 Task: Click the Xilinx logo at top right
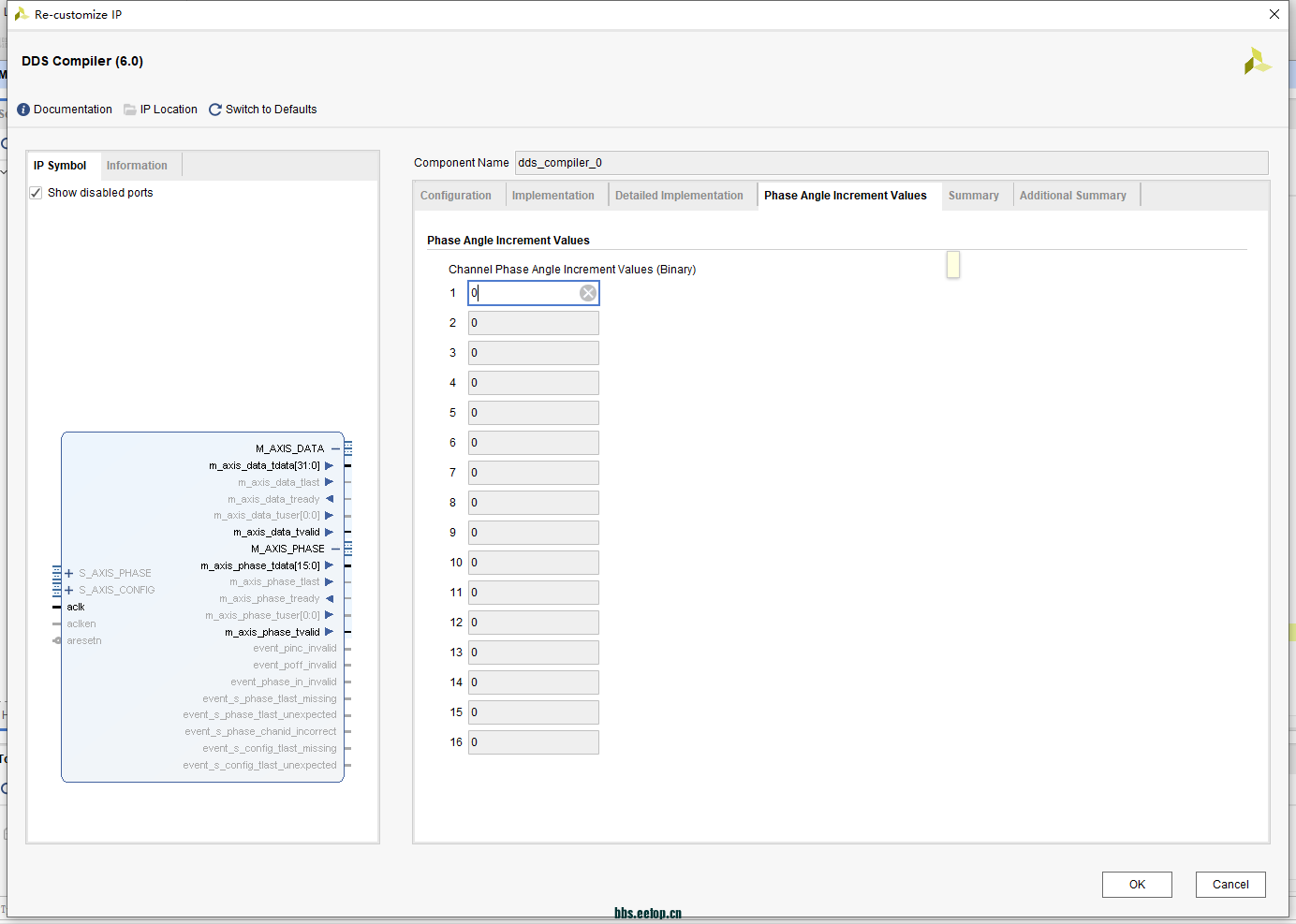click(x=1257, y=62)
